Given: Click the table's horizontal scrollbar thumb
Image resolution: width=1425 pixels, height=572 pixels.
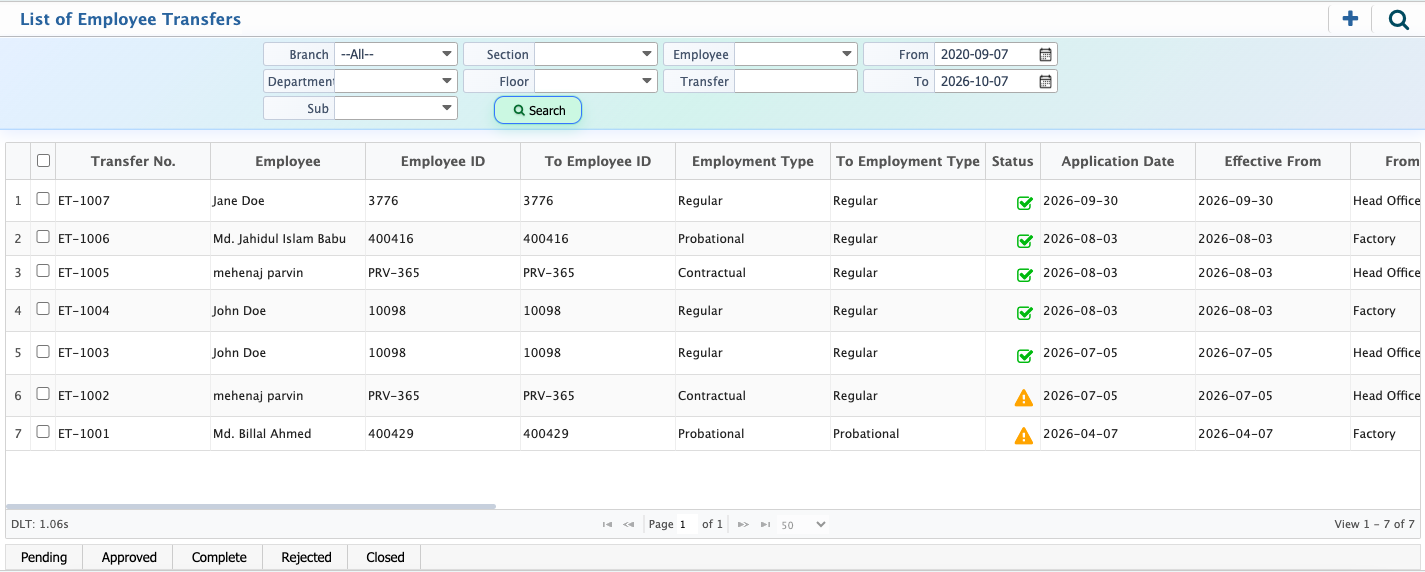Looking at the screenshot, I should pyautogui.click(x=251, y=506).
